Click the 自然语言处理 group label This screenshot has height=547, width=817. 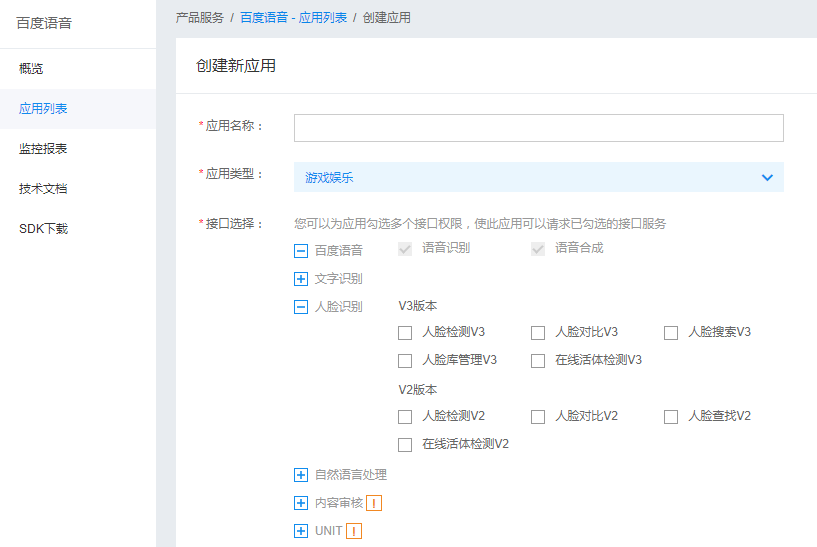351,475
